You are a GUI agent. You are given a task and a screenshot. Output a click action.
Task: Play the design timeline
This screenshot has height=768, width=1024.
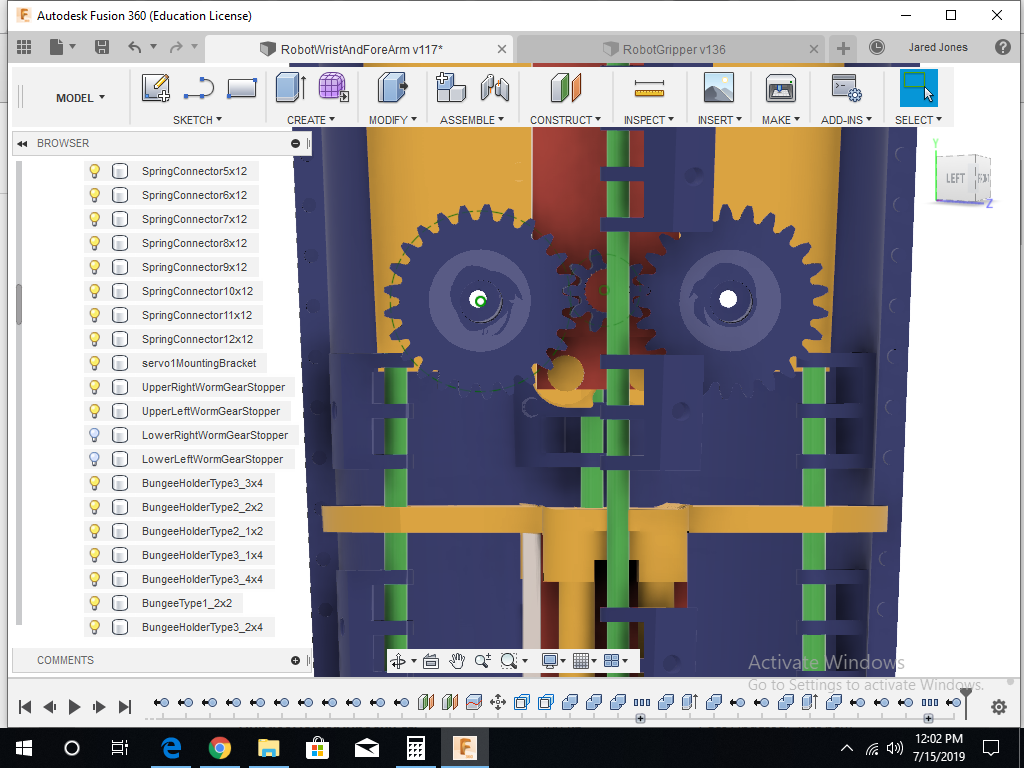coord(74,707)
